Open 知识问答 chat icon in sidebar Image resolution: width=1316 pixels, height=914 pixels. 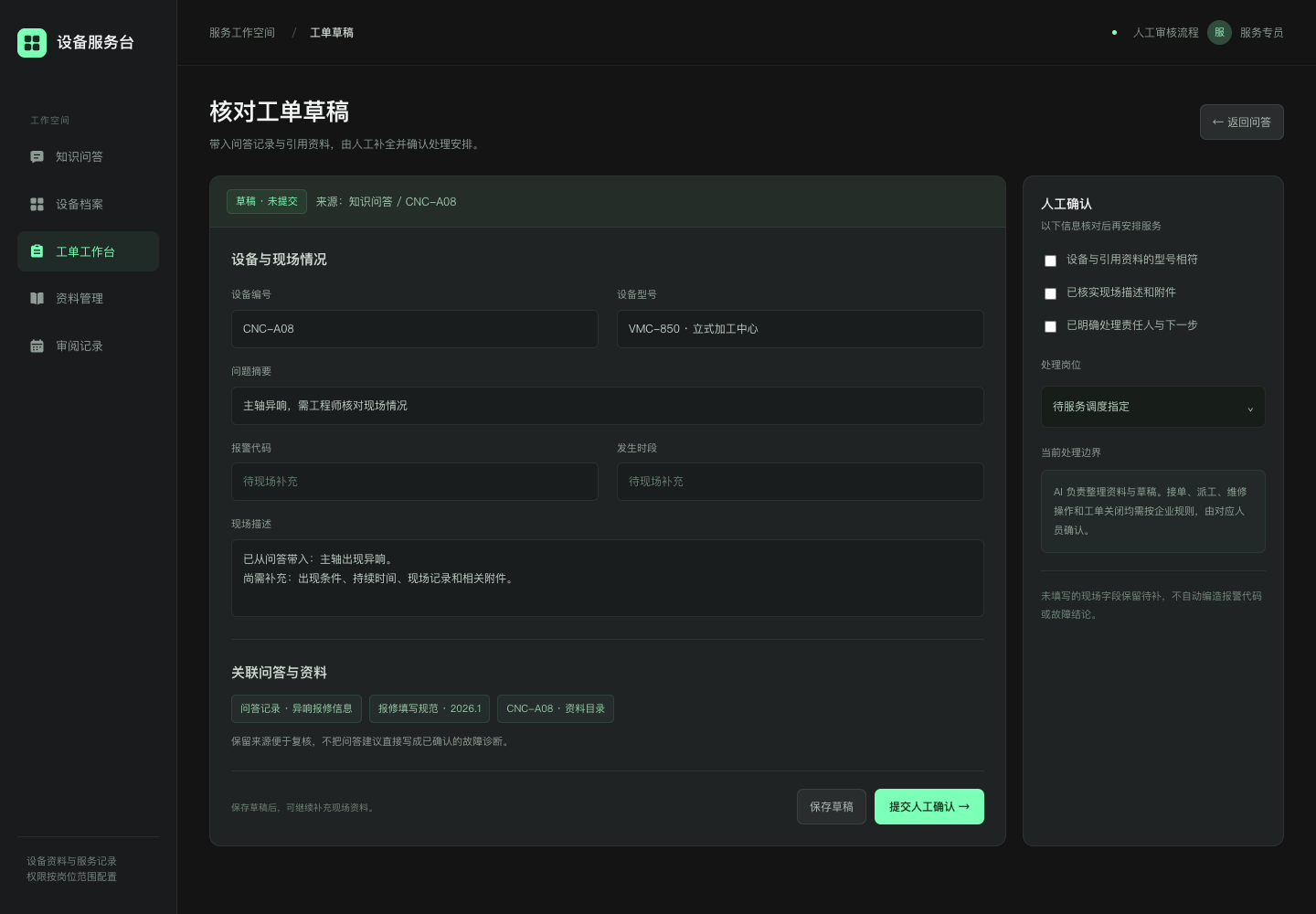(37, 157)
